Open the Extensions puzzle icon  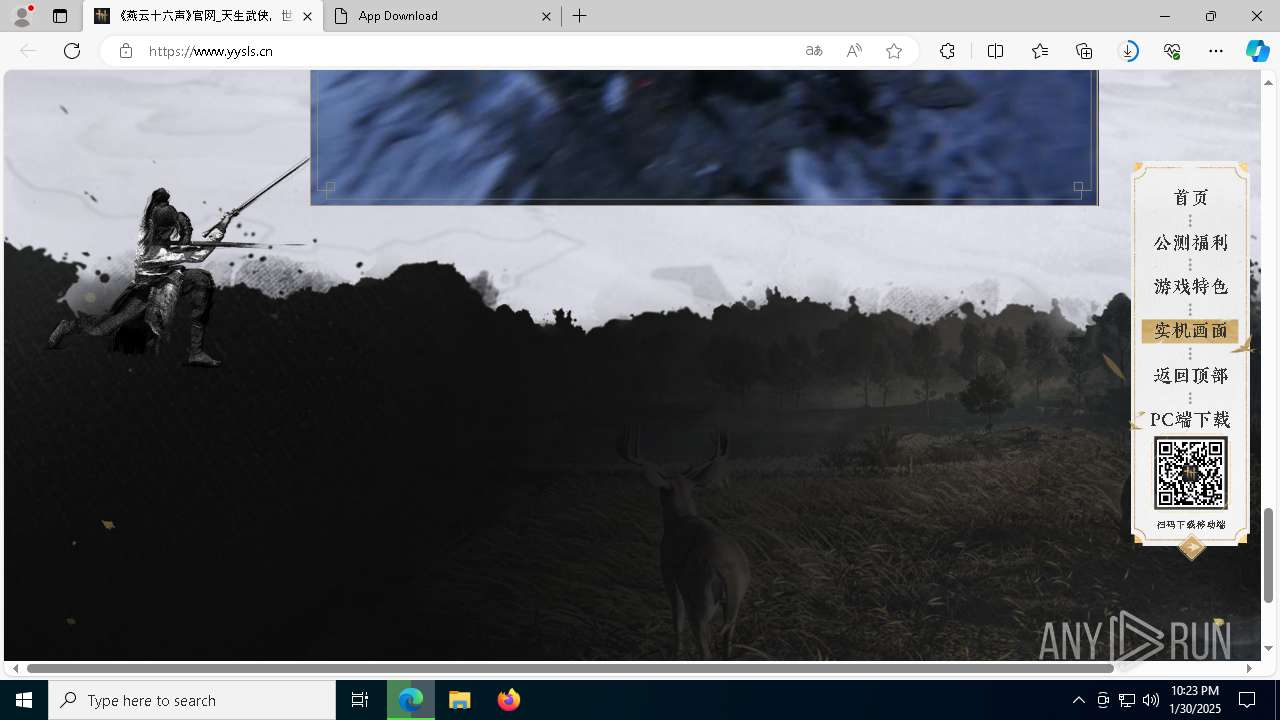tap(947, 51)
